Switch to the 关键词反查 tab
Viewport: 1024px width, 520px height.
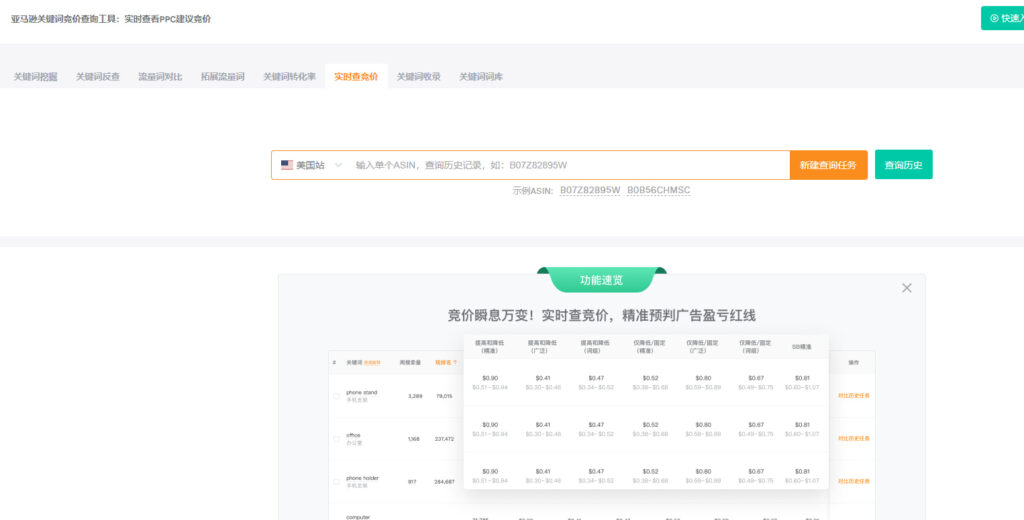click(98, 76)
